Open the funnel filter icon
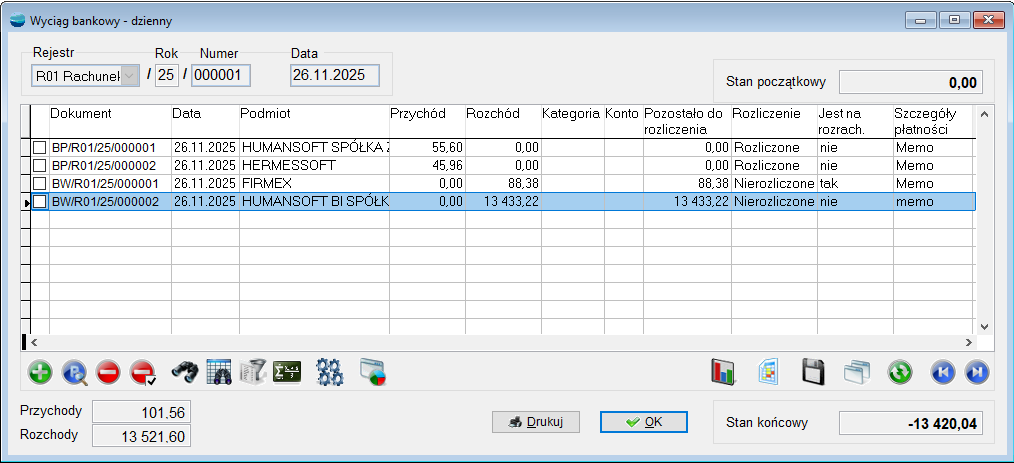Viewport: 1014px width, 463px height. [x=253, y=373]
